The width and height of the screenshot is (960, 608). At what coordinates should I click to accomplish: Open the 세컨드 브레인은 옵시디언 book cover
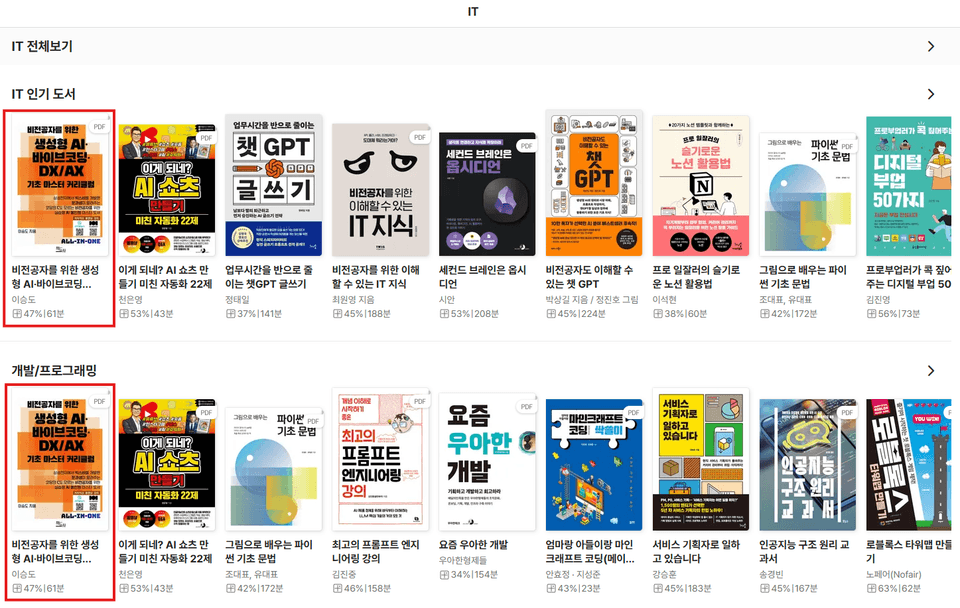(487, 194)
